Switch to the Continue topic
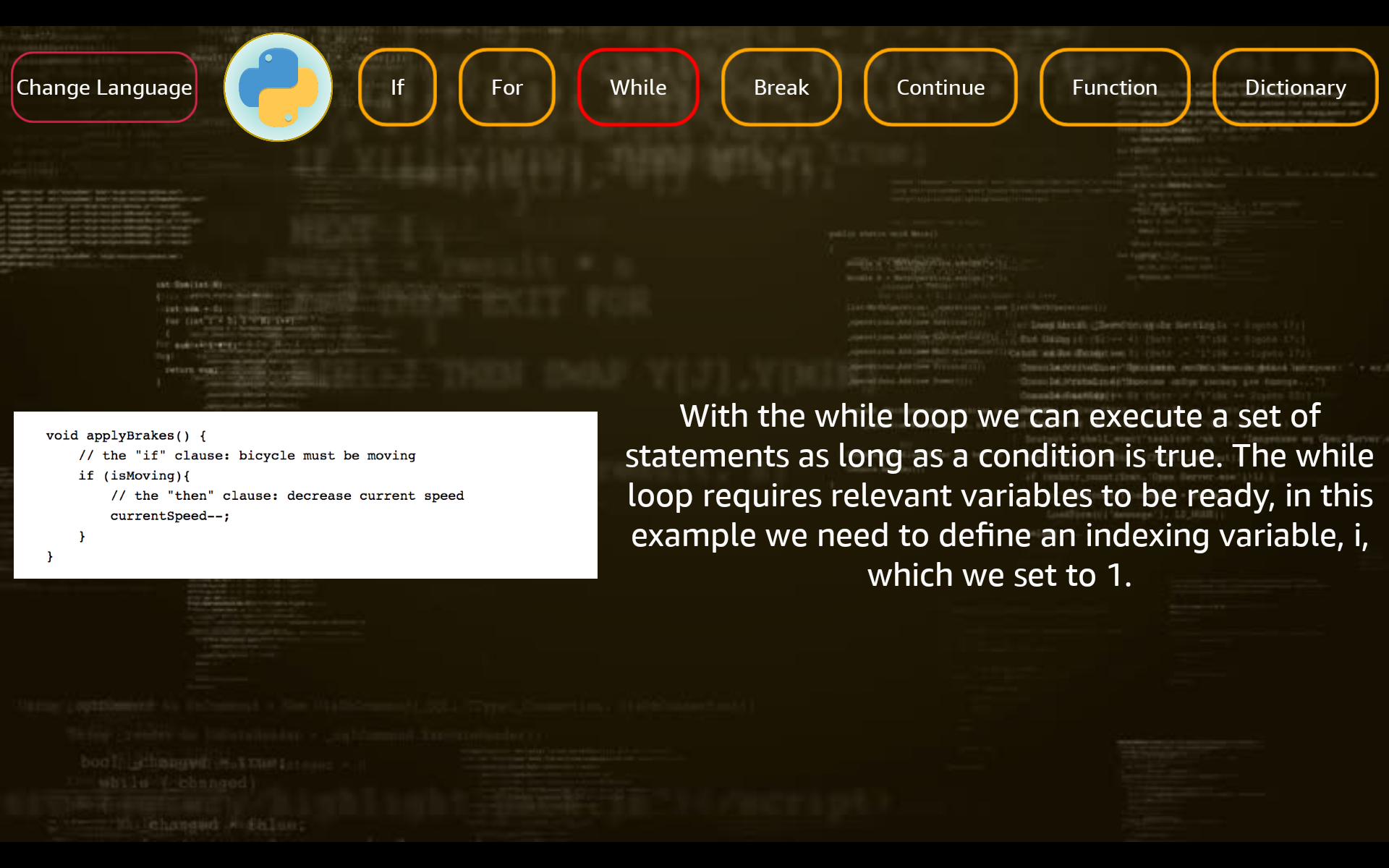The height and width of the screenshot is (868, 1389). tap(940, 88)
